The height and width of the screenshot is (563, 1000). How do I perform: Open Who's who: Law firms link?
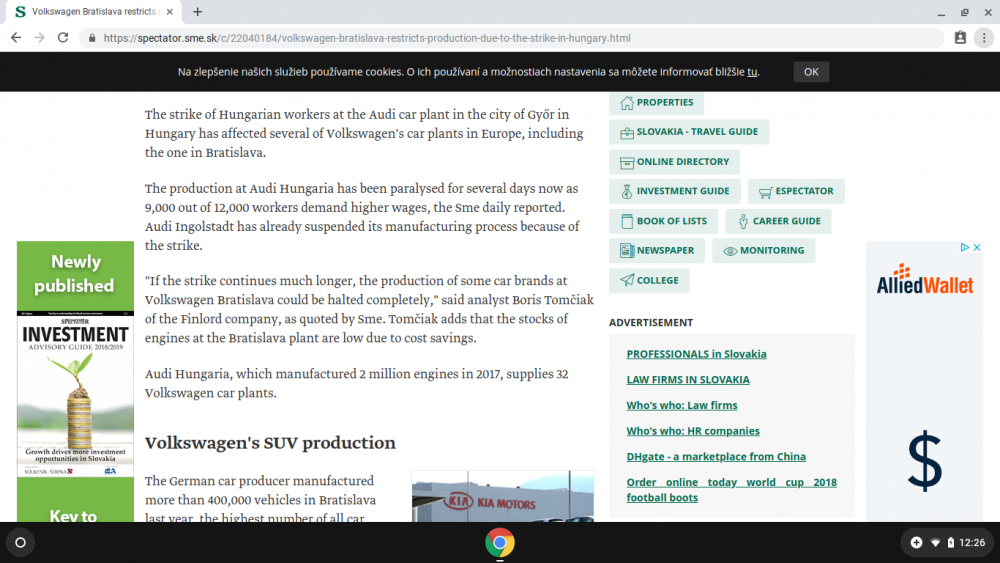[682, 405]
